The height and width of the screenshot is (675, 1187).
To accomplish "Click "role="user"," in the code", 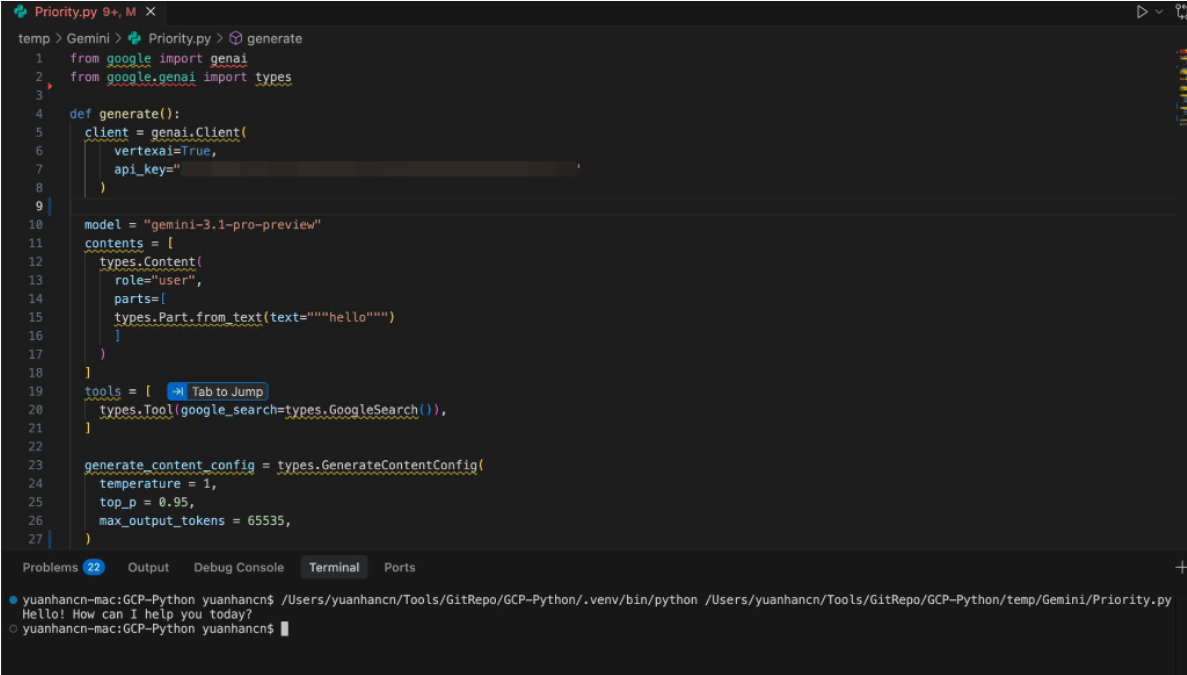I will pos(158,280).
